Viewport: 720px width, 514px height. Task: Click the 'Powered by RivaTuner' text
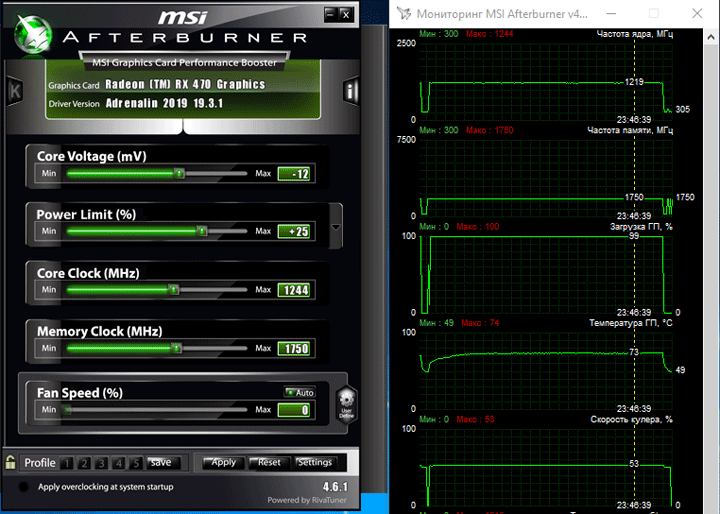pyautogui.click(x=307, y=500)
